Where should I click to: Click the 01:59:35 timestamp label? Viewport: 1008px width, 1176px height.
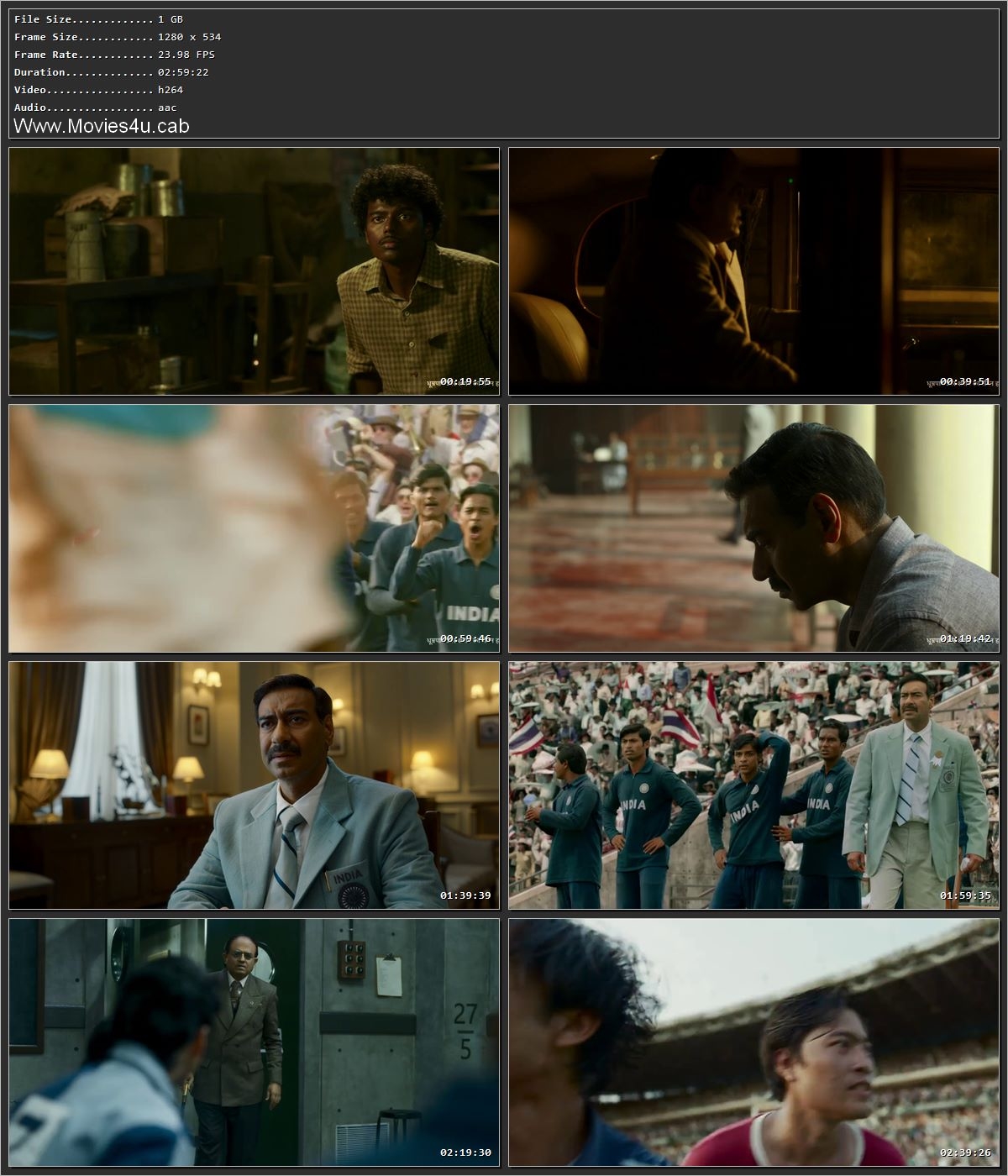coord(961,895)
